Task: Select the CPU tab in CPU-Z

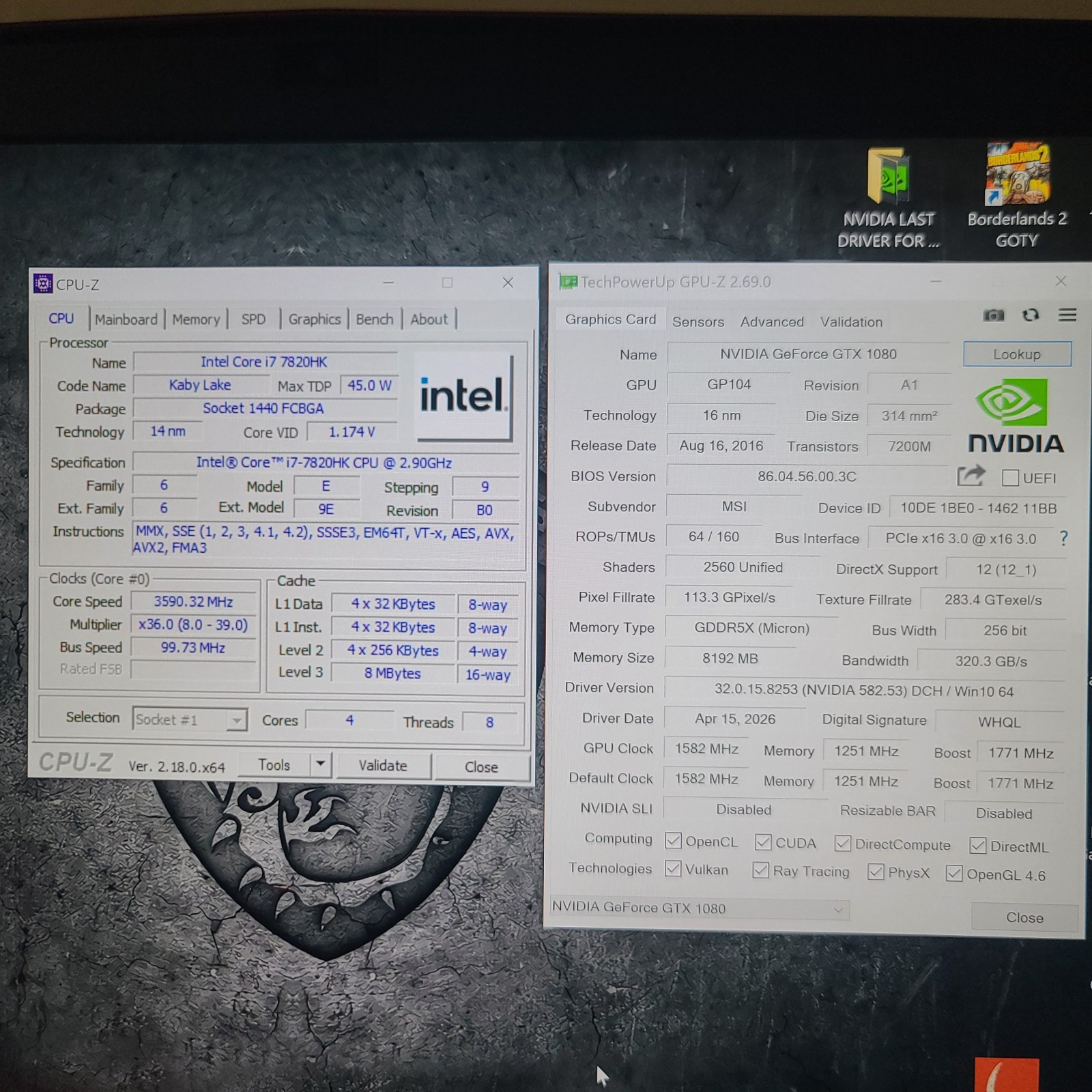Action: 61,319
